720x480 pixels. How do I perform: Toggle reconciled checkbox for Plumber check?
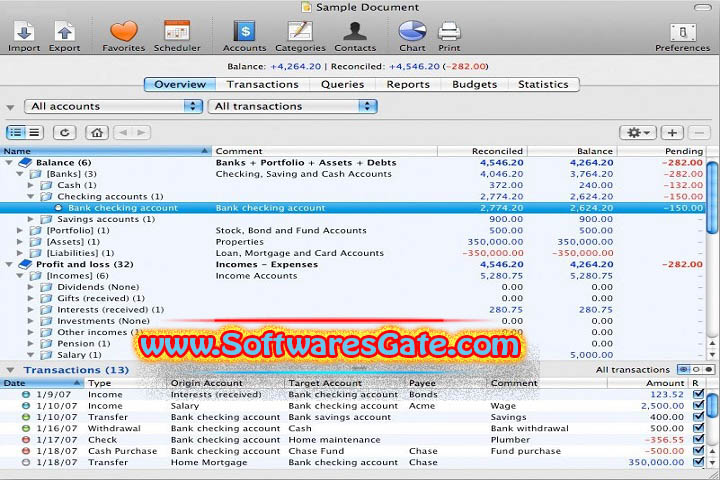(x=698, y=439)
